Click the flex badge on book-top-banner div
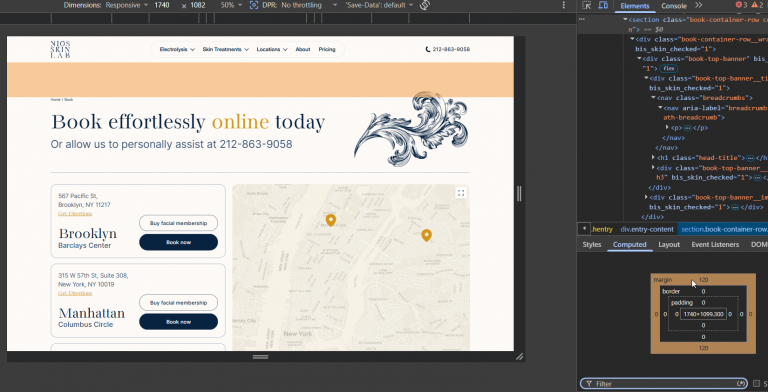Image resolution: width=768 pixels, height=392 pixels. coord(669,69)
